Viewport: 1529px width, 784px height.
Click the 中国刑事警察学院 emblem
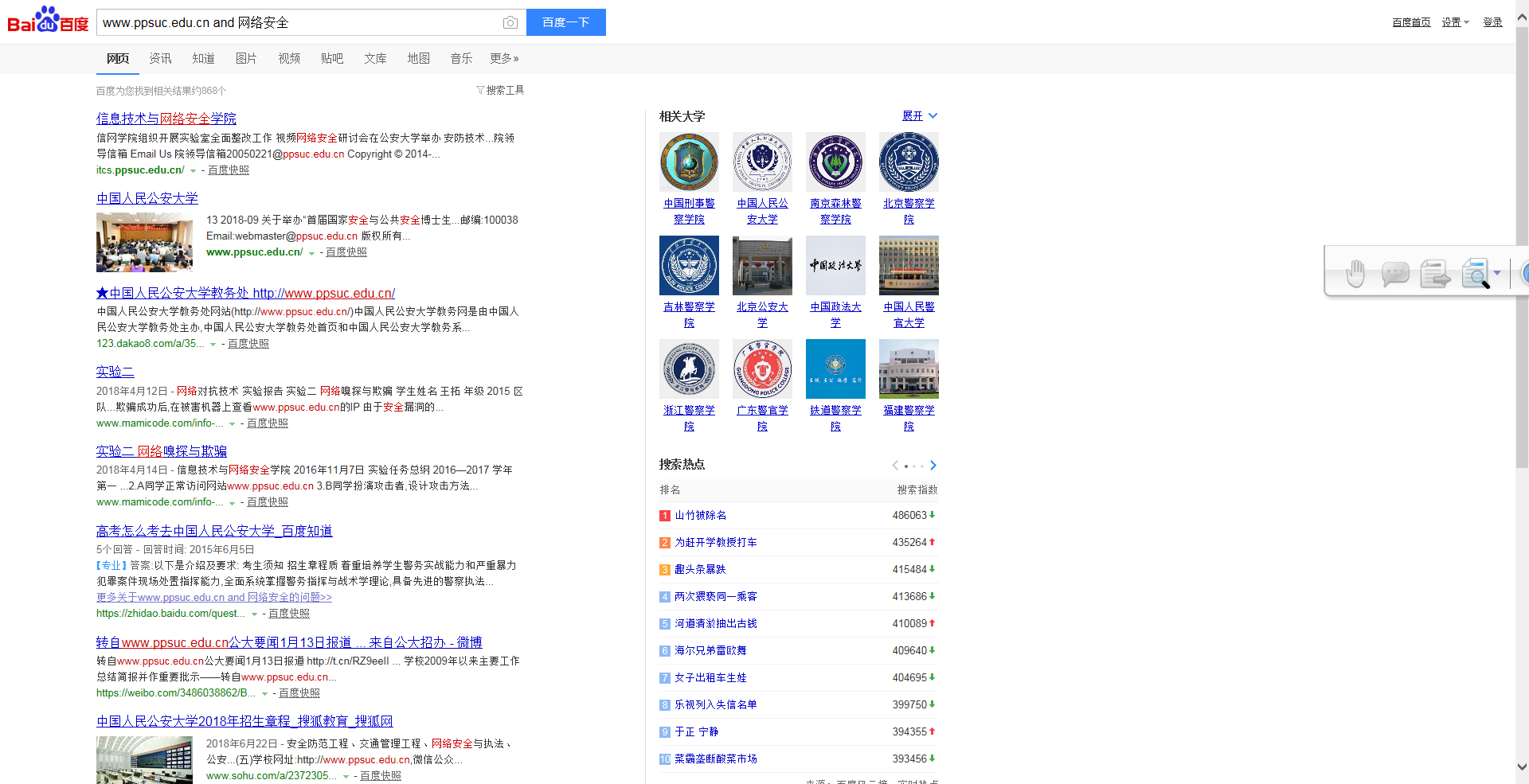click(689, 162)
